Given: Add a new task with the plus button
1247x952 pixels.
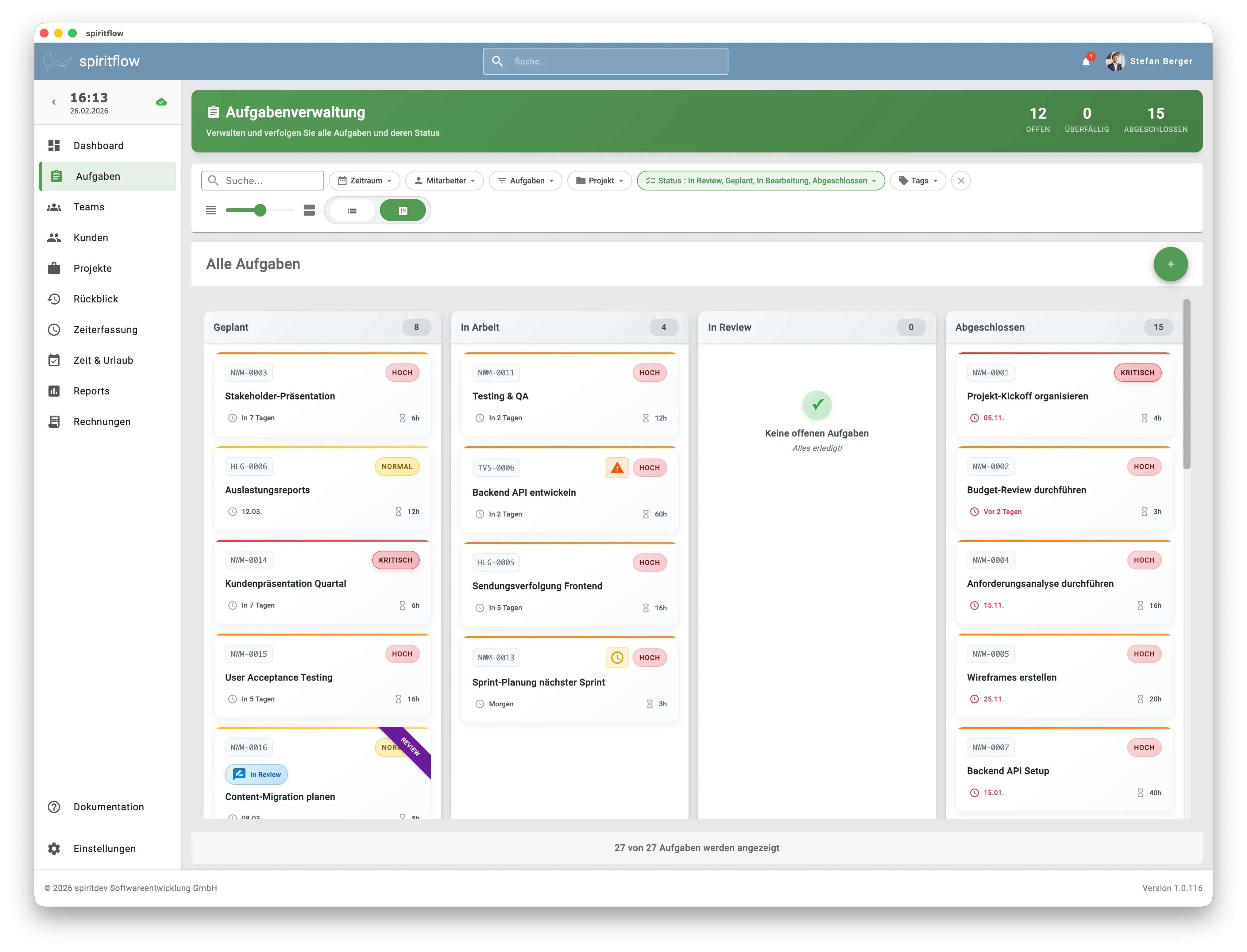Looking at the screenshot, I should point(1170,264).
